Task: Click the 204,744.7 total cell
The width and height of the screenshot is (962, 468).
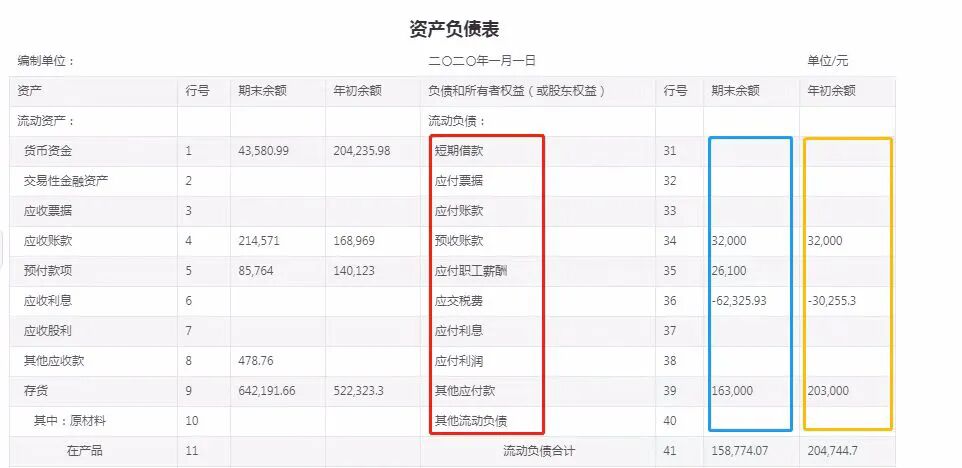Action: [833, 451]
